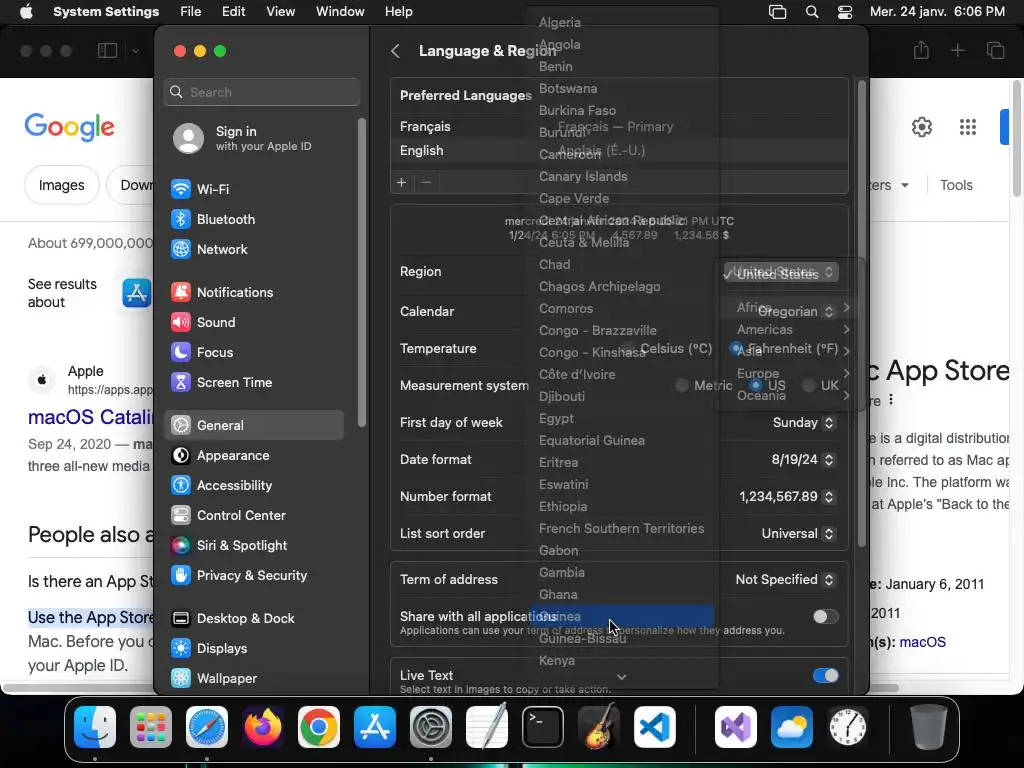Viewport: 1024px width, 768px height.
Task: Launch Firefox from the Dock
Action: [263, 727]
